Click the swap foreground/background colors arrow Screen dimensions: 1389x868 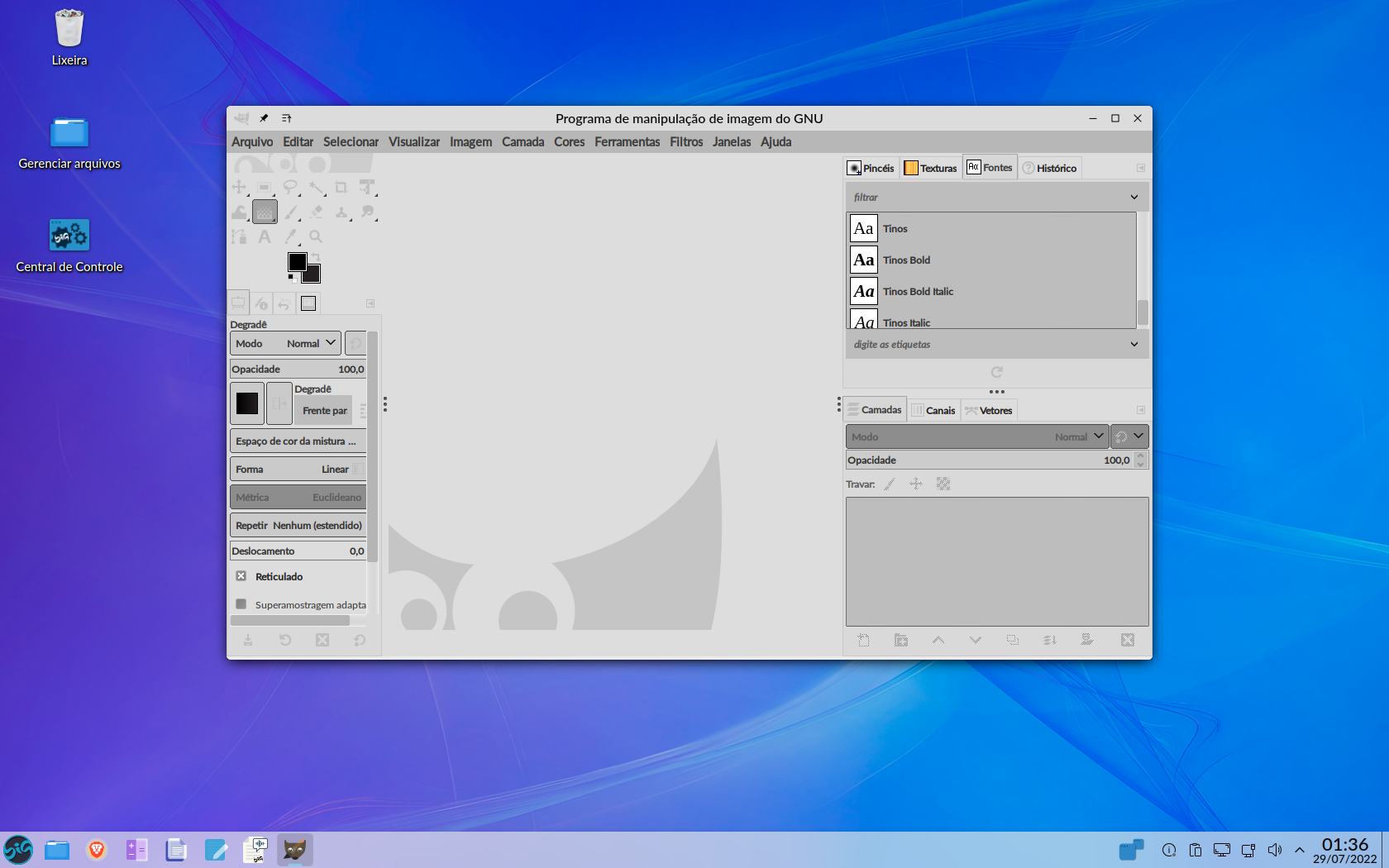tap(315, 256)
